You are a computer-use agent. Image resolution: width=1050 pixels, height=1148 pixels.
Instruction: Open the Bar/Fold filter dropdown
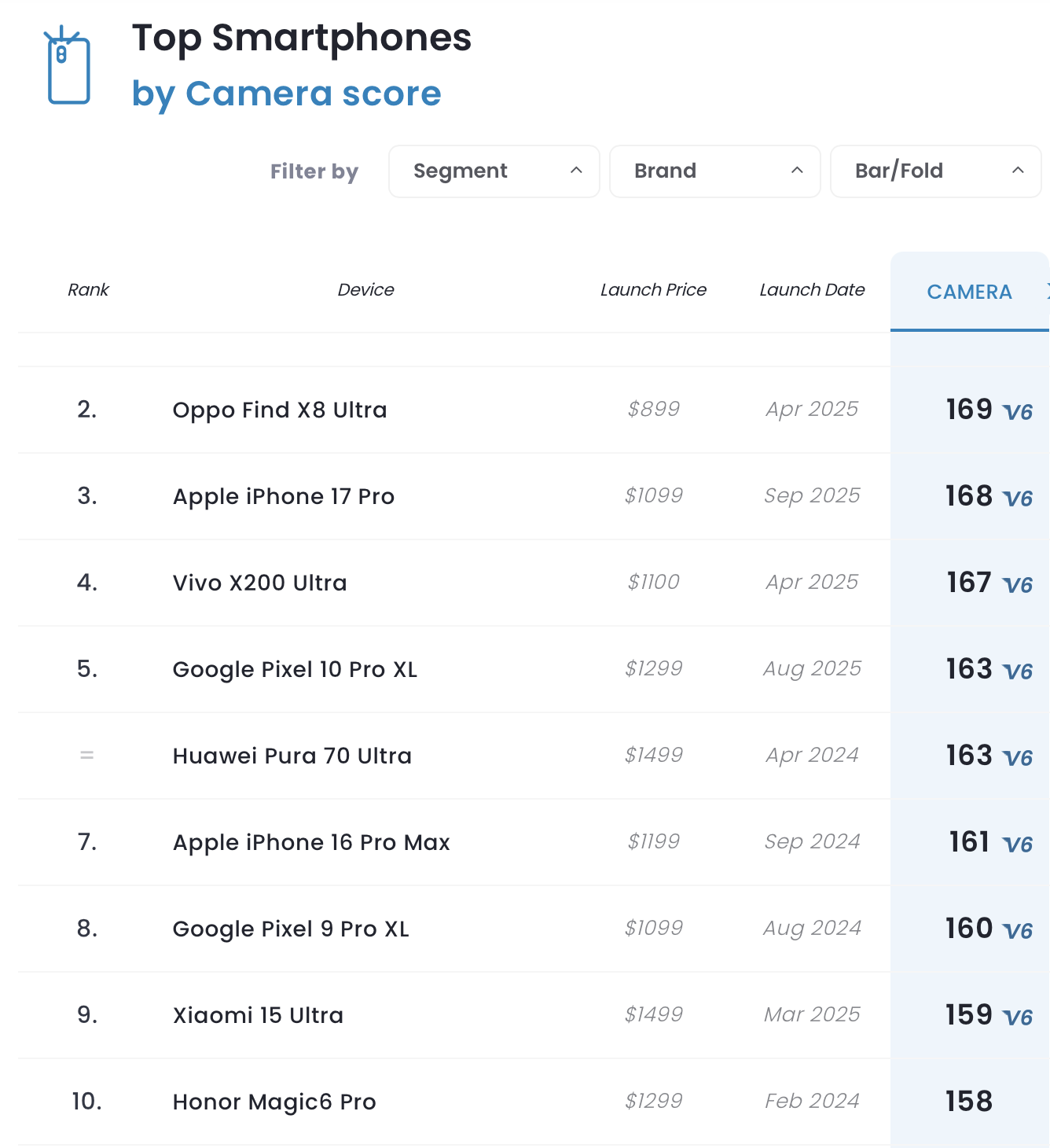936,171
